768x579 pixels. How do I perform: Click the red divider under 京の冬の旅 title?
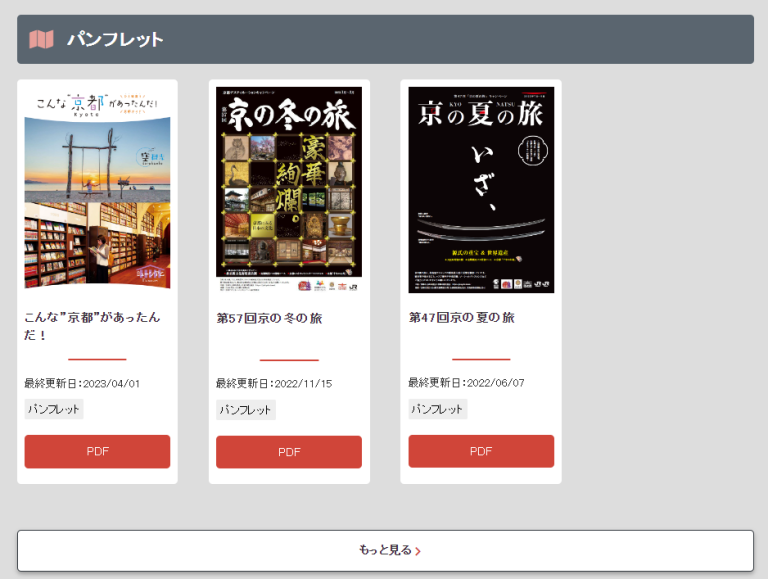pos(289,360)
